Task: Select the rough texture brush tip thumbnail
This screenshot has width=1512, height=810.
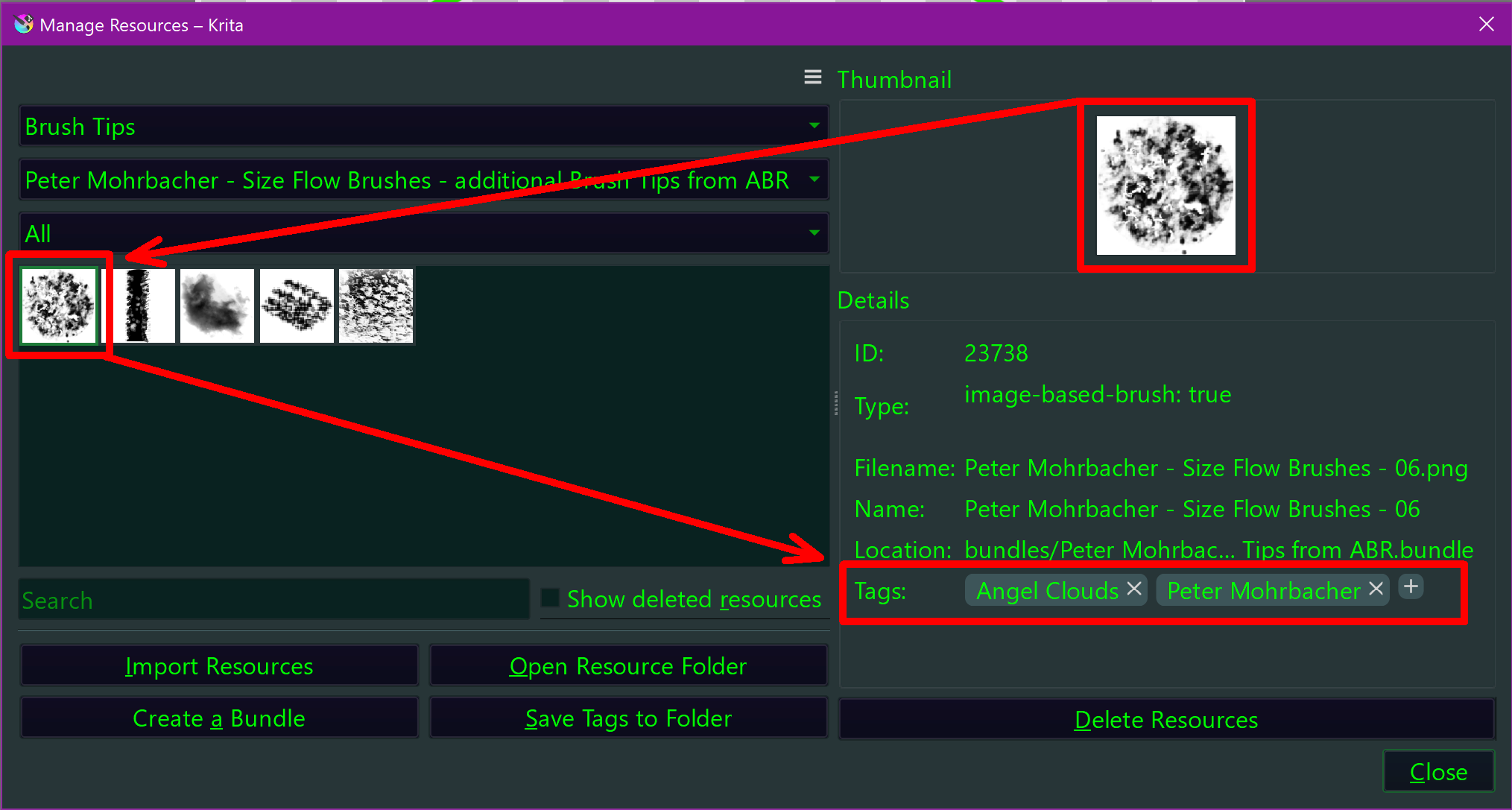Action: point(376,306)
